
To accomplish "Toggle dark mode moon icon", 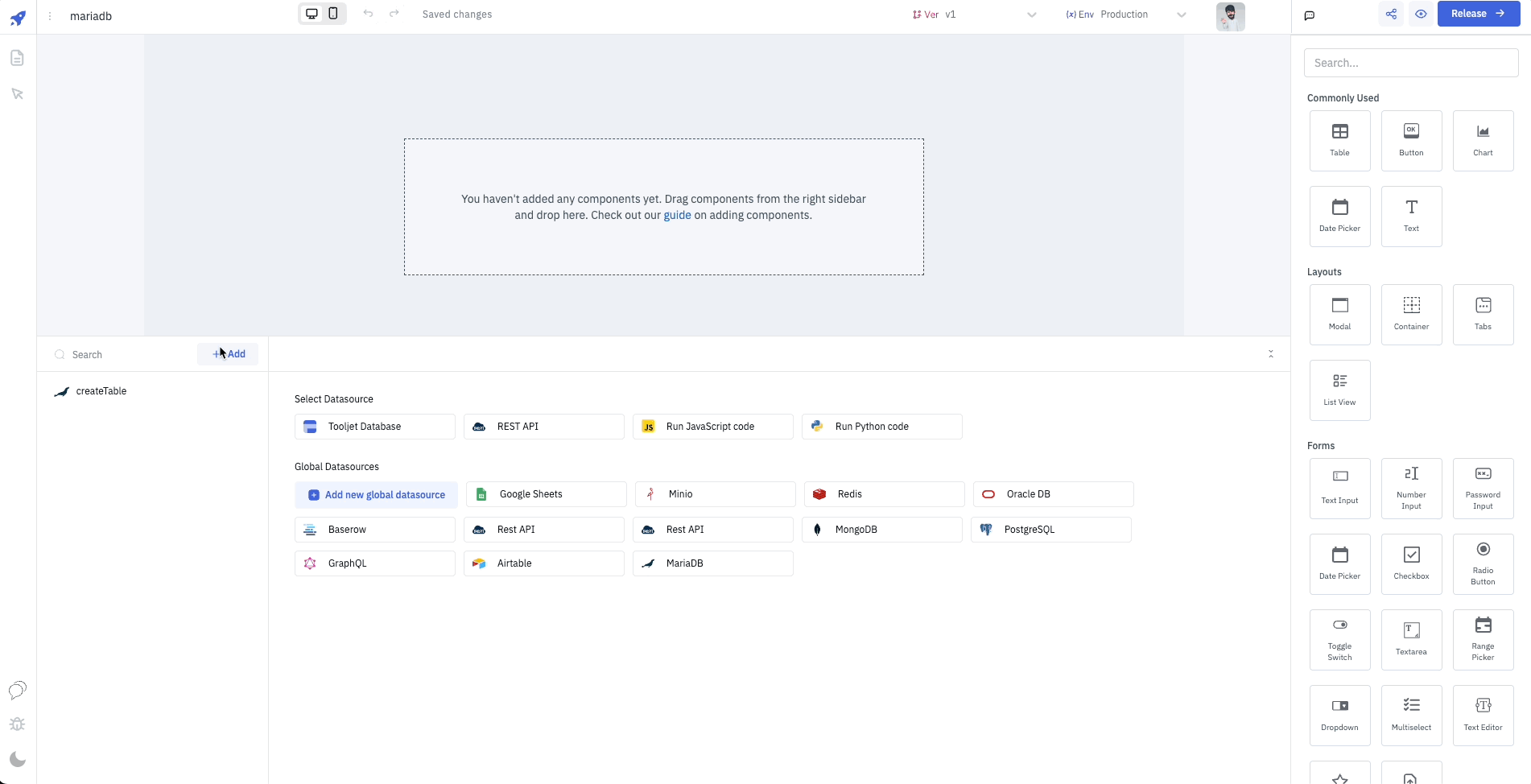I will coord(17,759).
